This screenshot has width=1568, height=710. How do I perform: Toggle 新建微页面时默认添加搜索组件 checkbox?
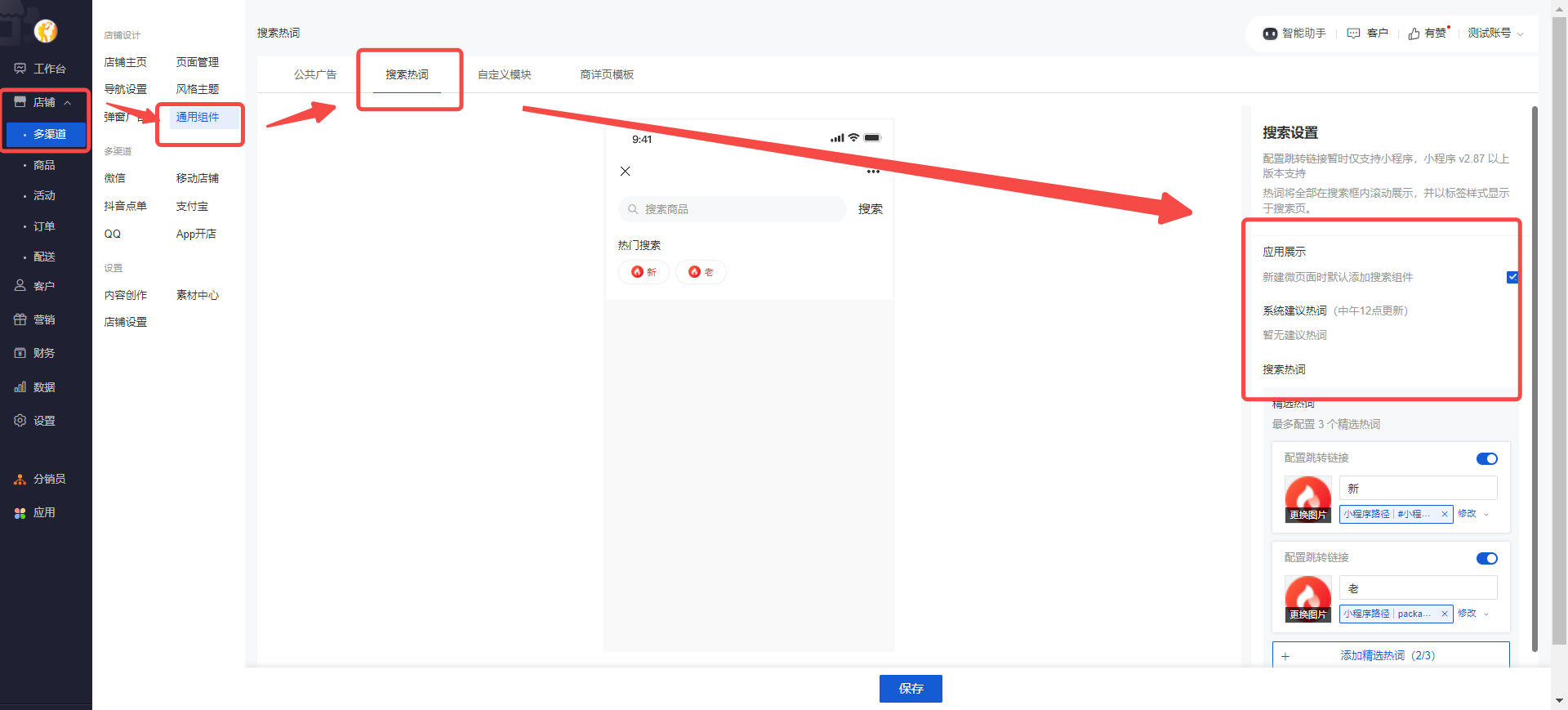click(x=1512, y=277)
